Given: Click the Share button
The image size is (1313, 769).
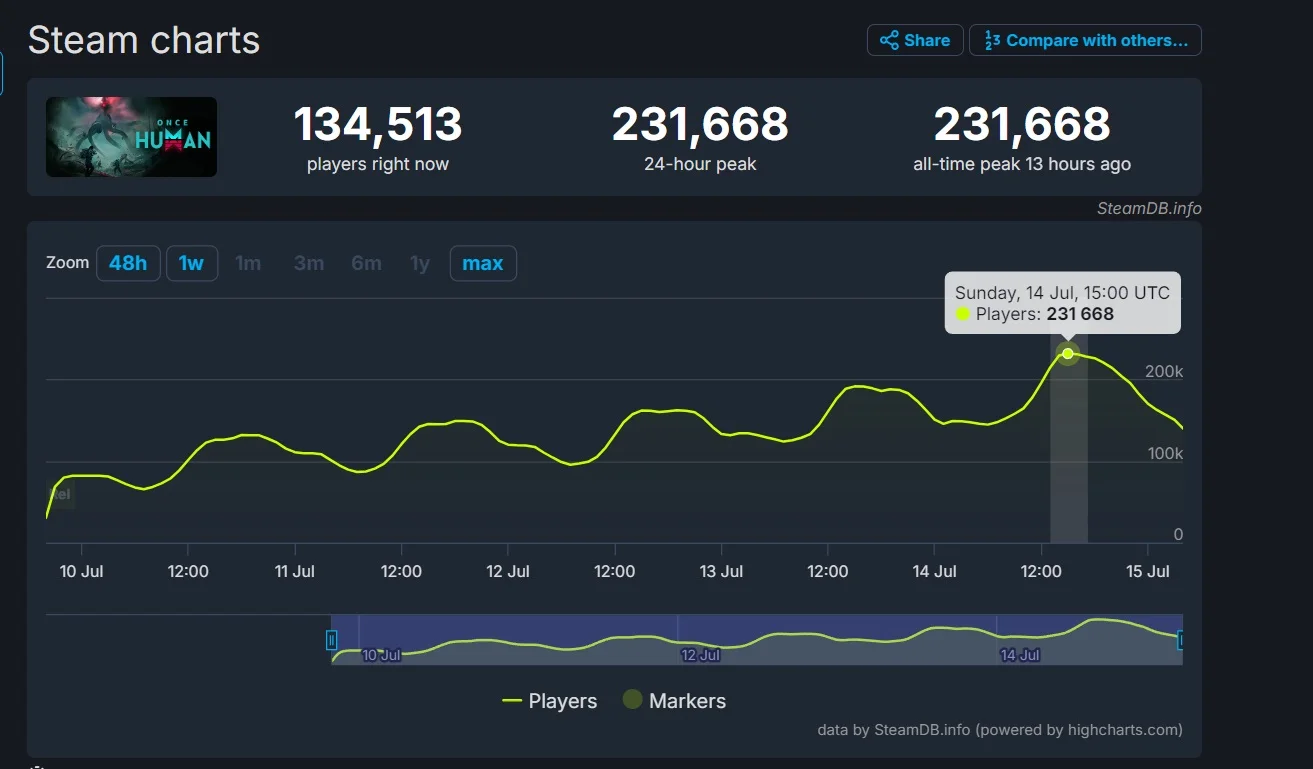Looking at the screenshot, I should coord(914,40).
